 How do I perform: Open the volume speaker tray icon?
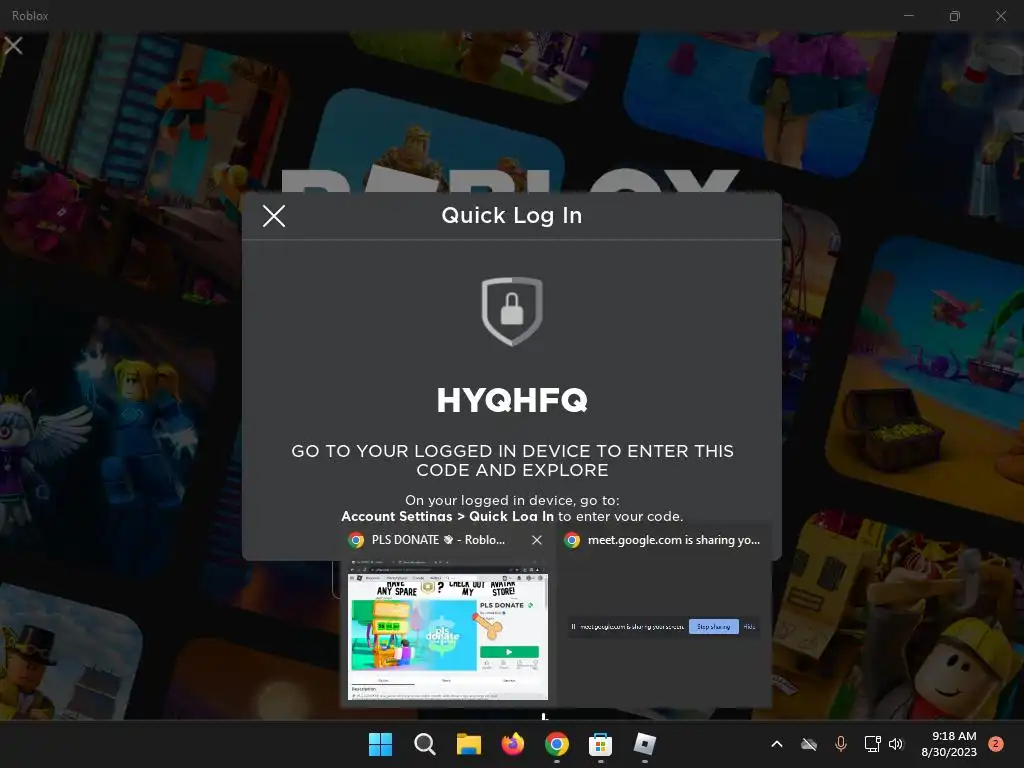[x=896, y=744]
